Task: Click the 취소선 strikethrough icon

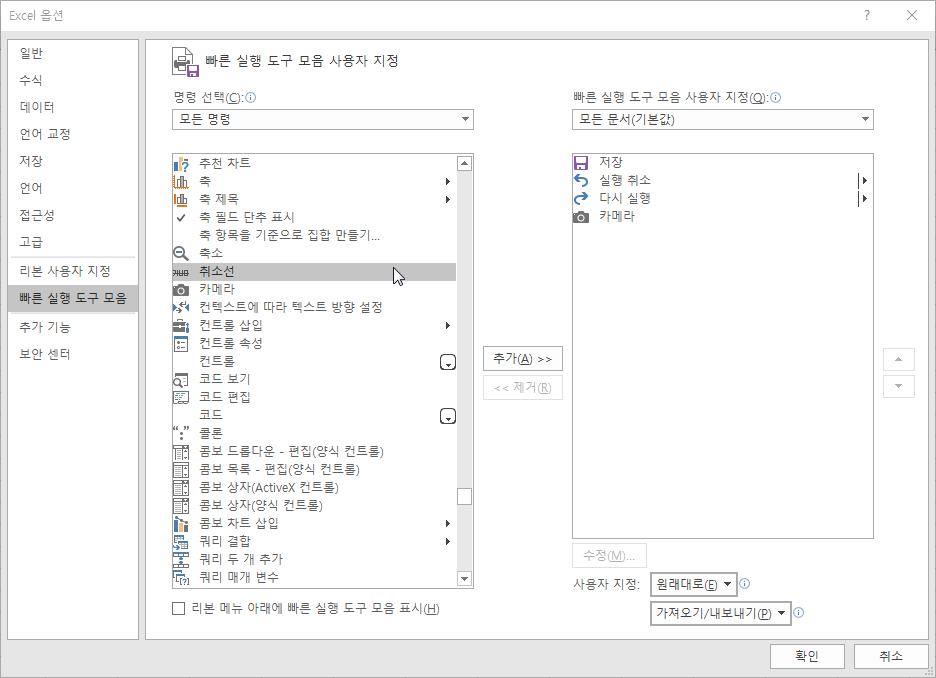Action: click(x=181, y=272)
